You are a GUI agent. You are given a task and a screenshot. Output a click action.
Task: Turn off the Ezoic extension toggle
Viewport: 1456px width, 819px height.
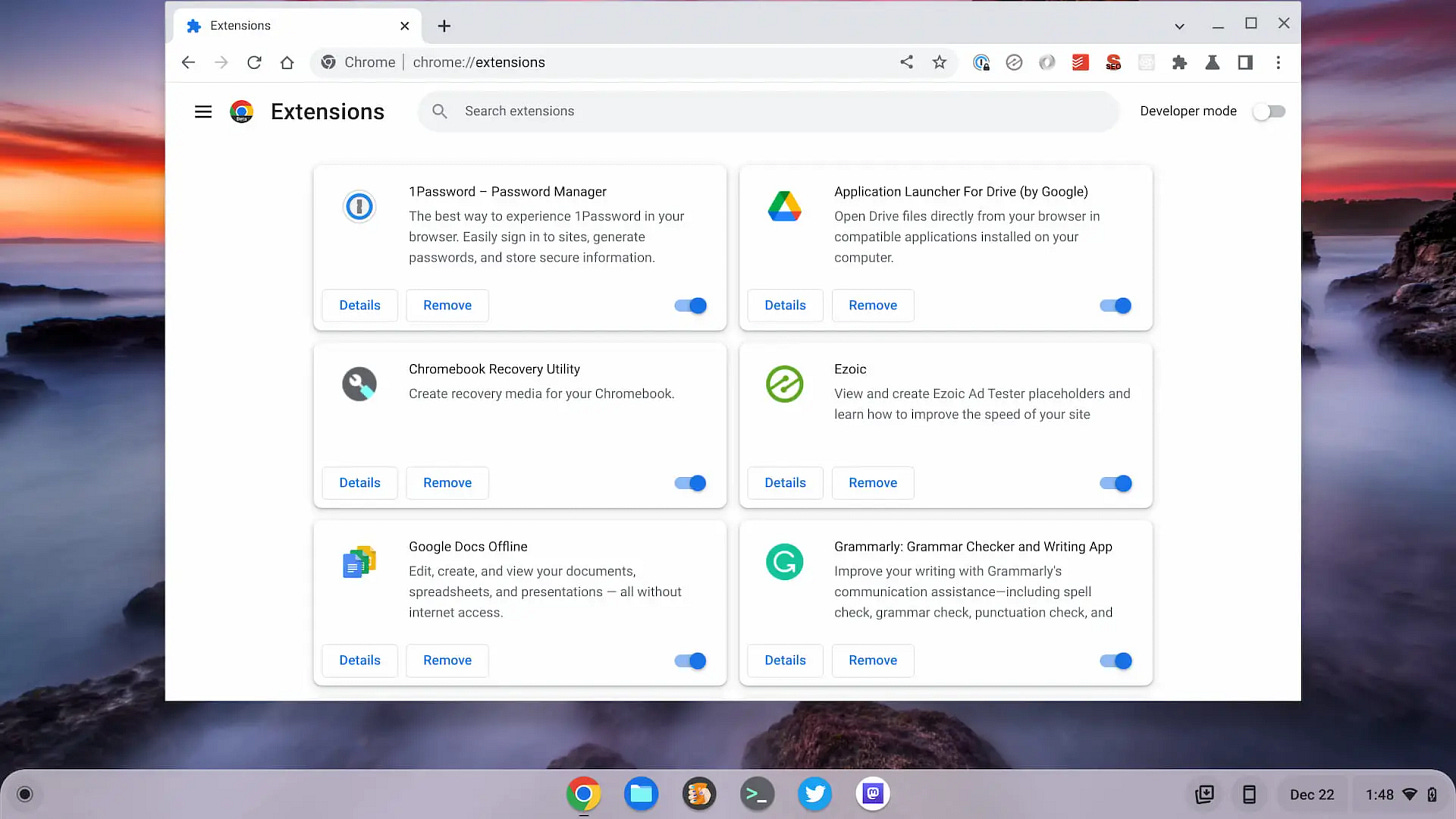coord(1115,483)
